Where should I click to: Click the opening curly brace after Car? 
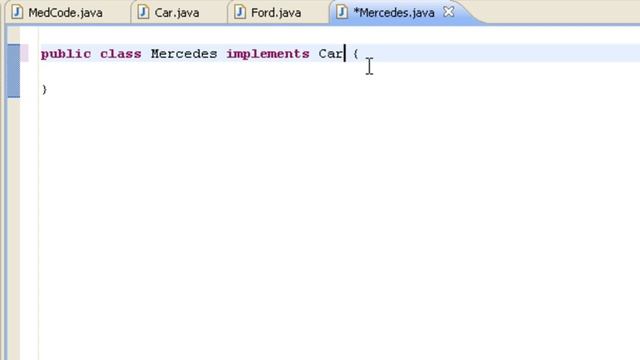pyautogui.click(x=356, y=54)
